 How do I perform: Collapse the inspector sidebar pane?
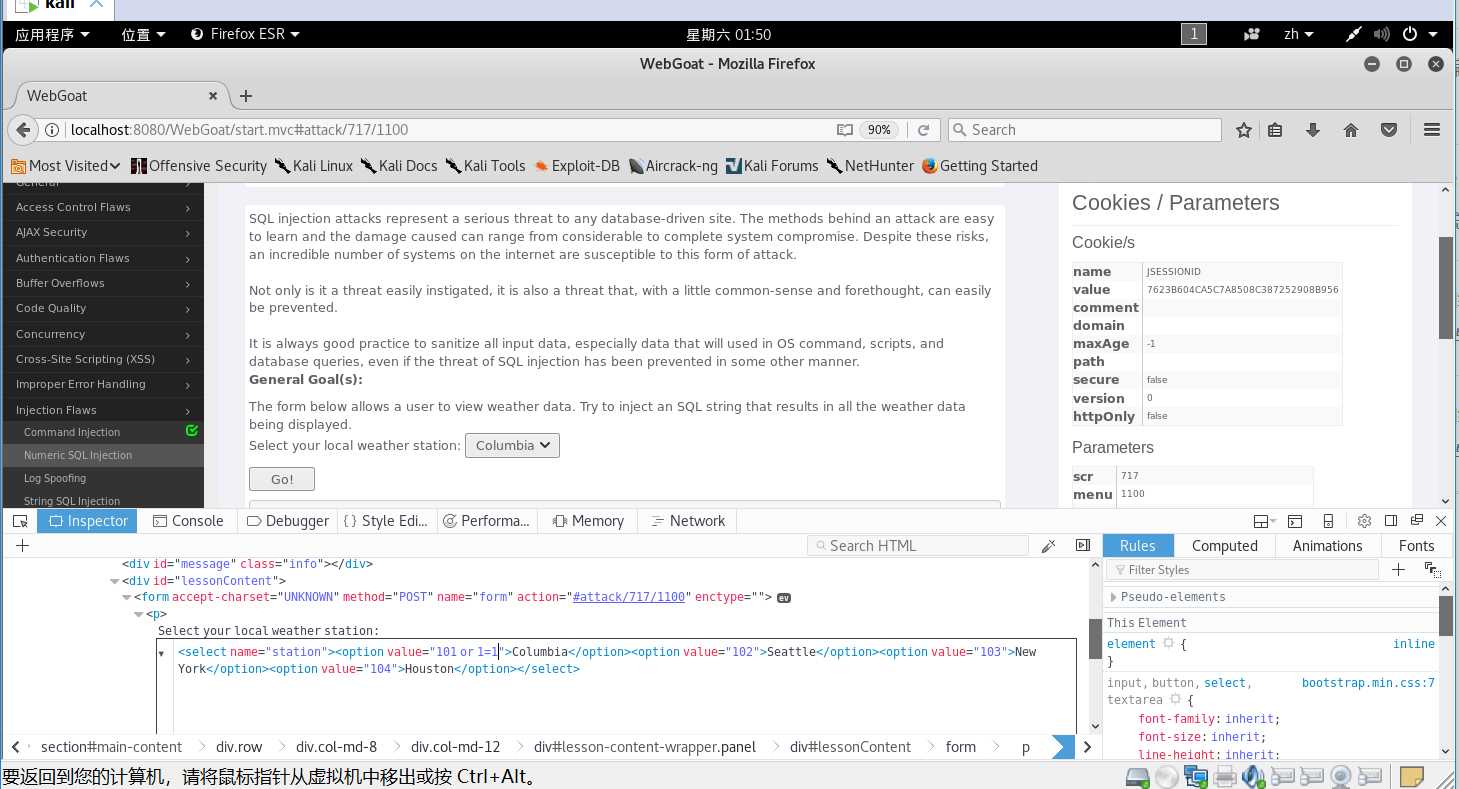pos(1083,545)
